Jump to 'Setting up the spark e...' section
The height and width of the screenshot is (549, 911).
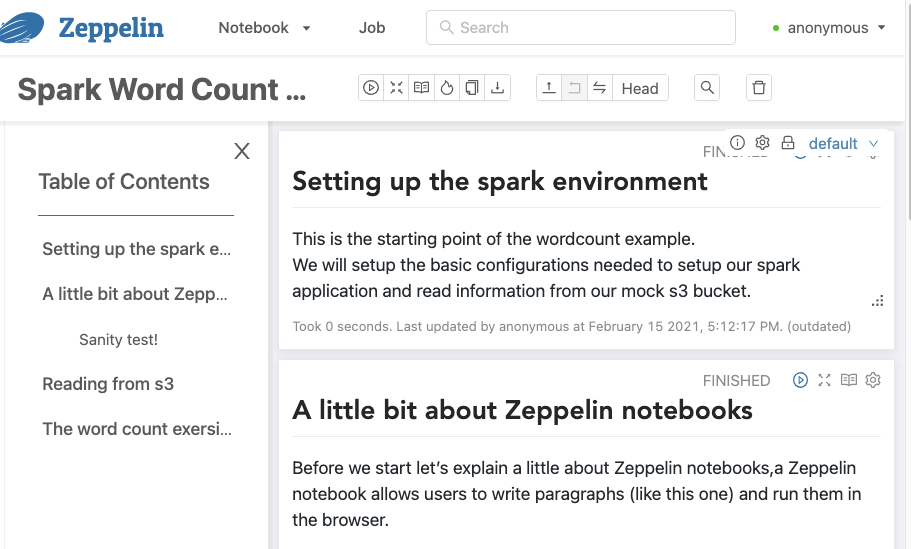(x=137, y=249)
